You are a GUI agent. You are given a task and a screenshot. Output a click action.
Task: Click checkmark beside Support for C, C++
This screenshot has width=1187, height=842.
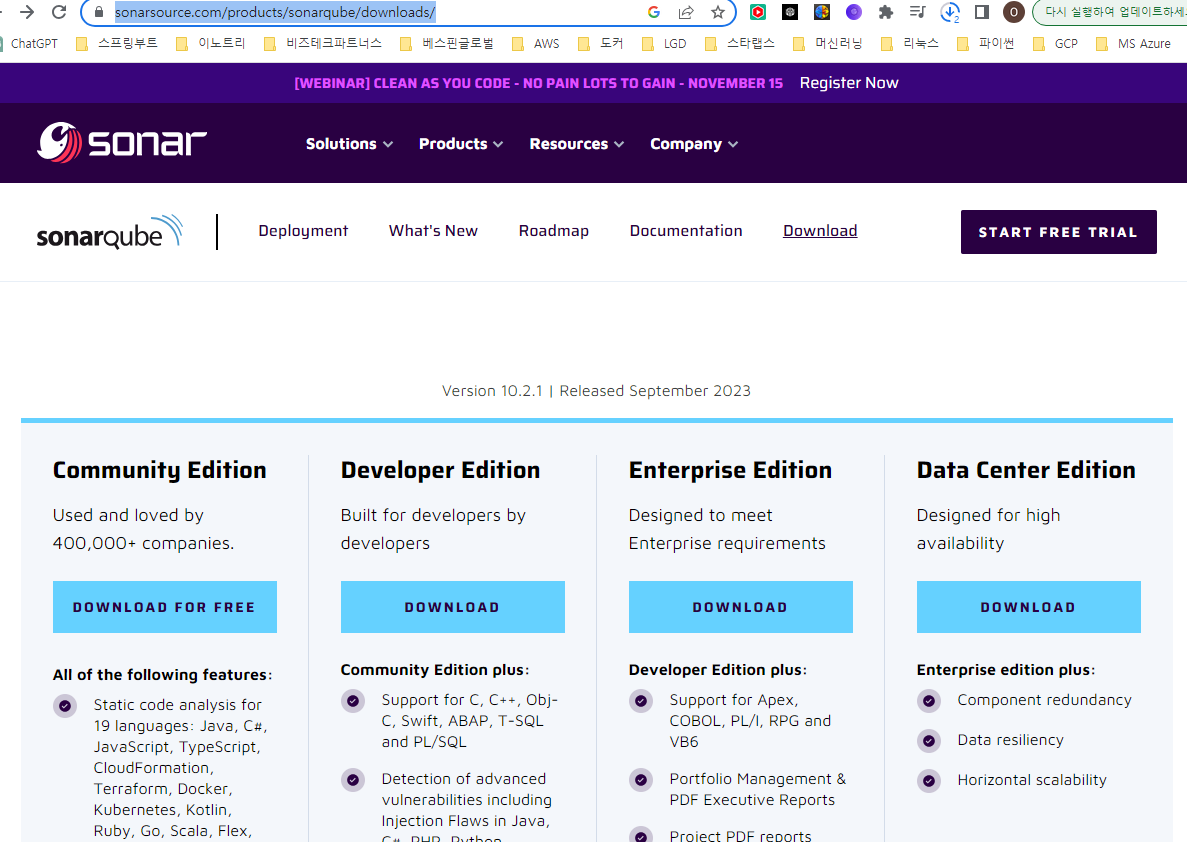[x=353, y=700]
